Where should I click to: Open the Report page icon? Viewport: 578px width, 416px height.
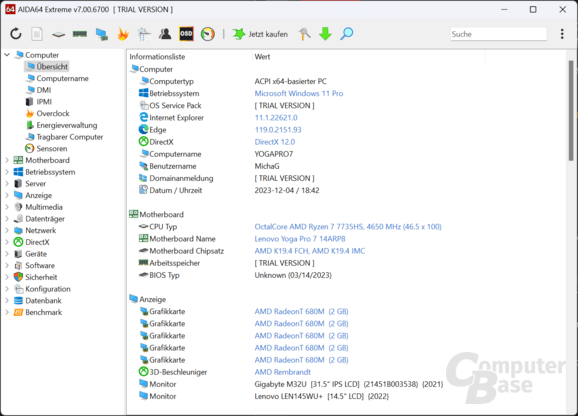pyautogui.click(x=37, y=34)
